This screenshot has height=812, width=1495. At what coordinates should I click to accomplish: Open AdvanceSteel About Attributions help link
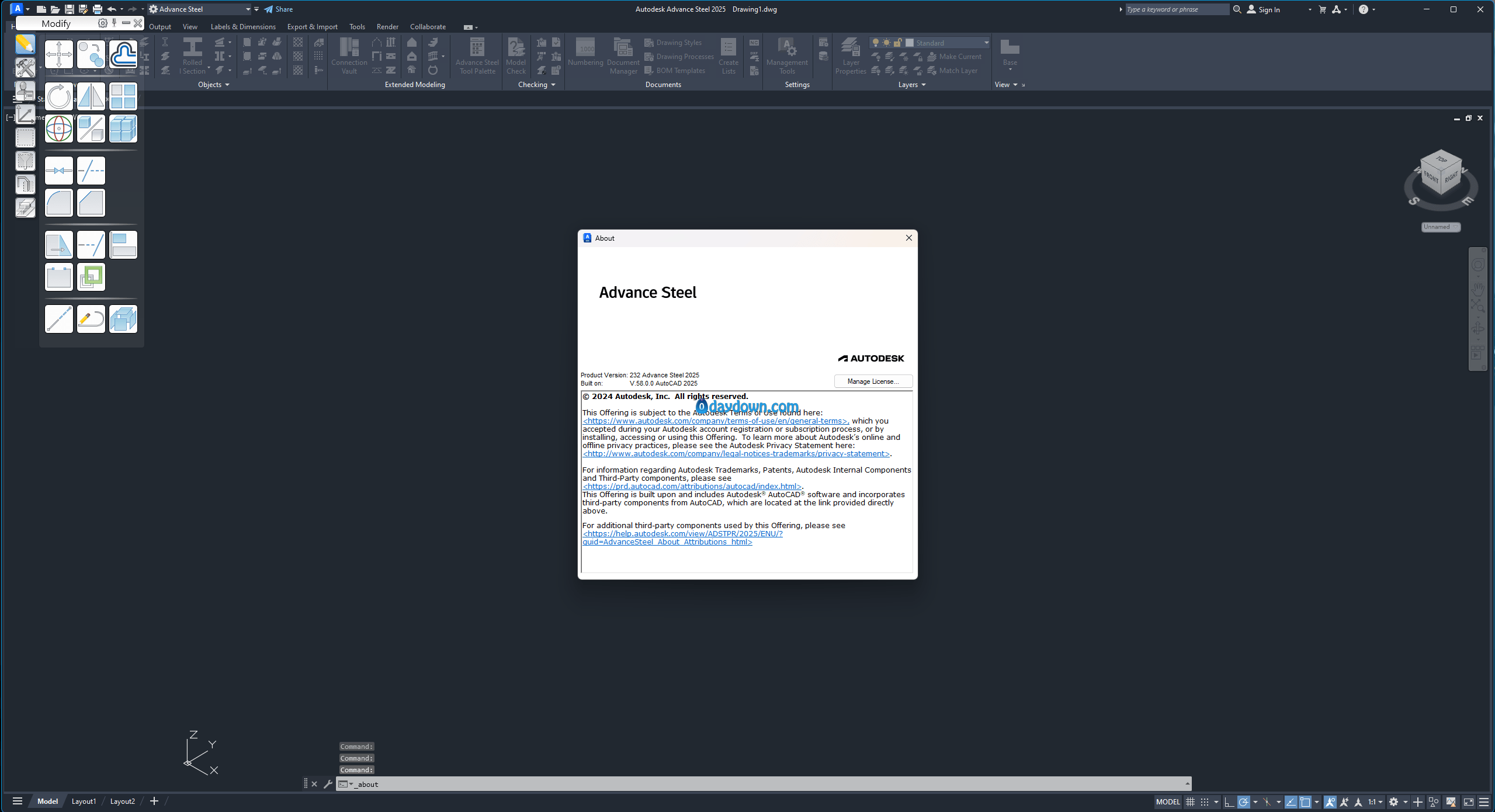click(682, 537)
